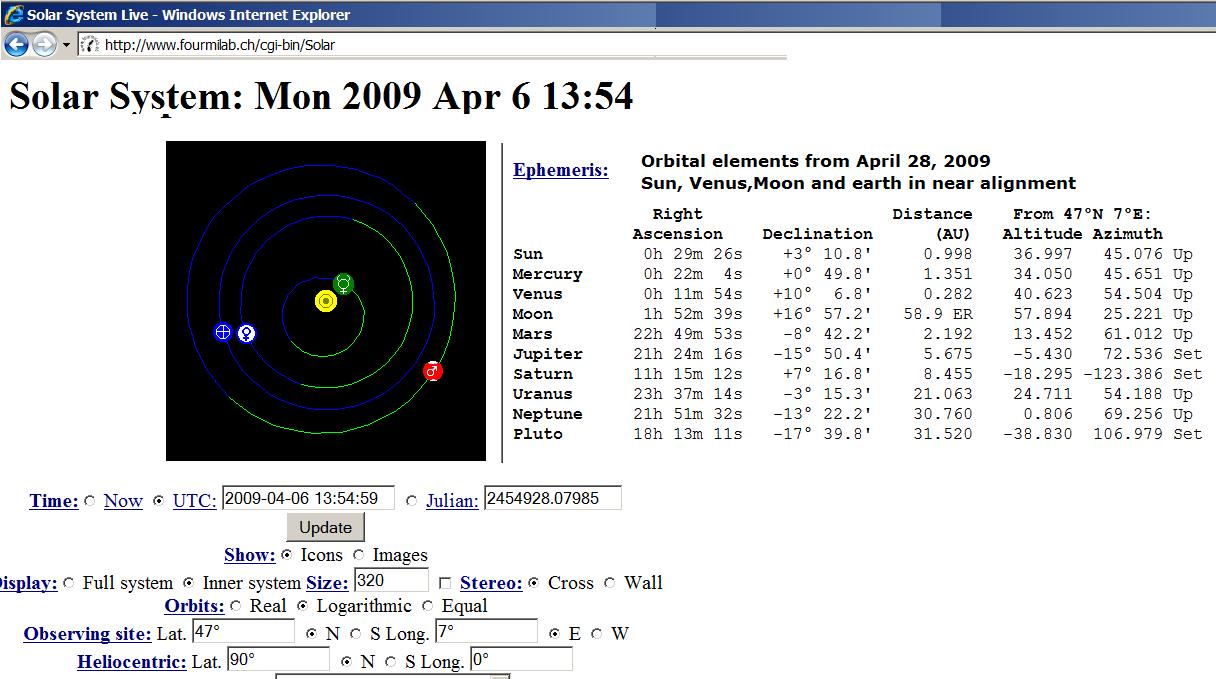Select the UTC time radio button
This screenshot has height=679, width=1216.
click(159, 501)
